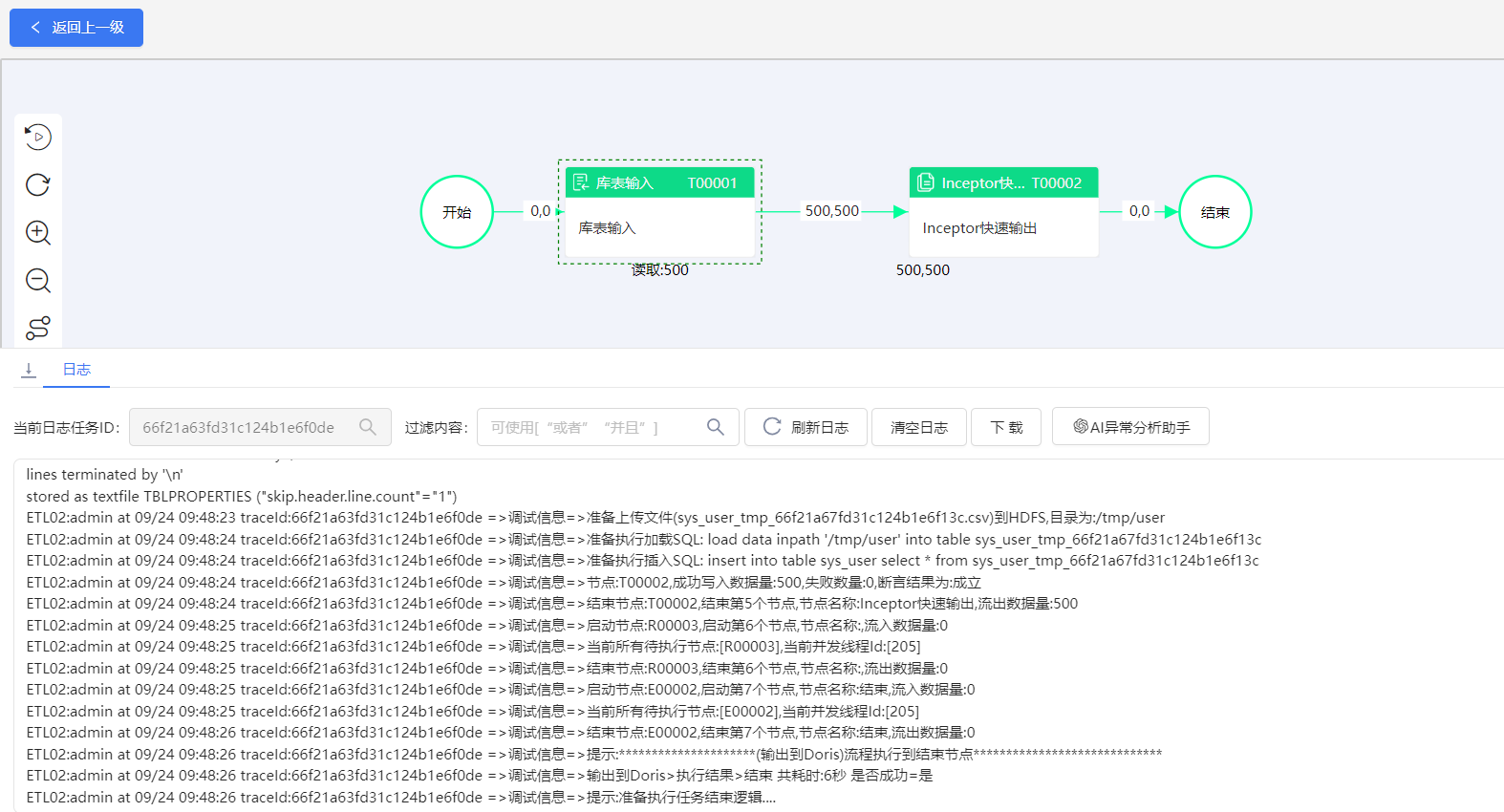Click the refresh canvas icon
The height and width of the screenshot is (812, 1504).
pos(38,185)
